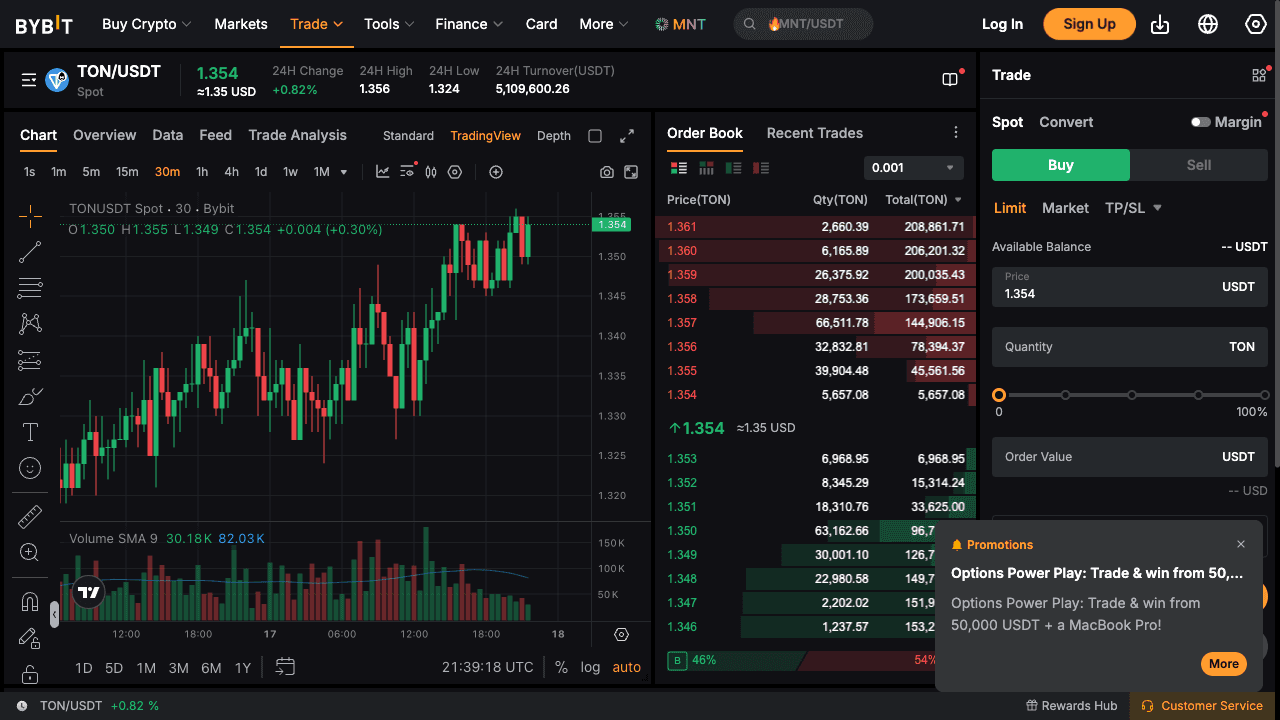1280x720 pixels.
Task: Select the Convert tab
Action: [x=1066, y=122]
